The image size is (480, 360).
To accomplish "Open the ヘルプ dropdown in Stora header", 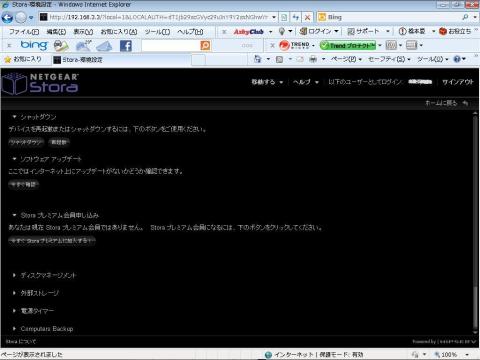I will [306, 82].
